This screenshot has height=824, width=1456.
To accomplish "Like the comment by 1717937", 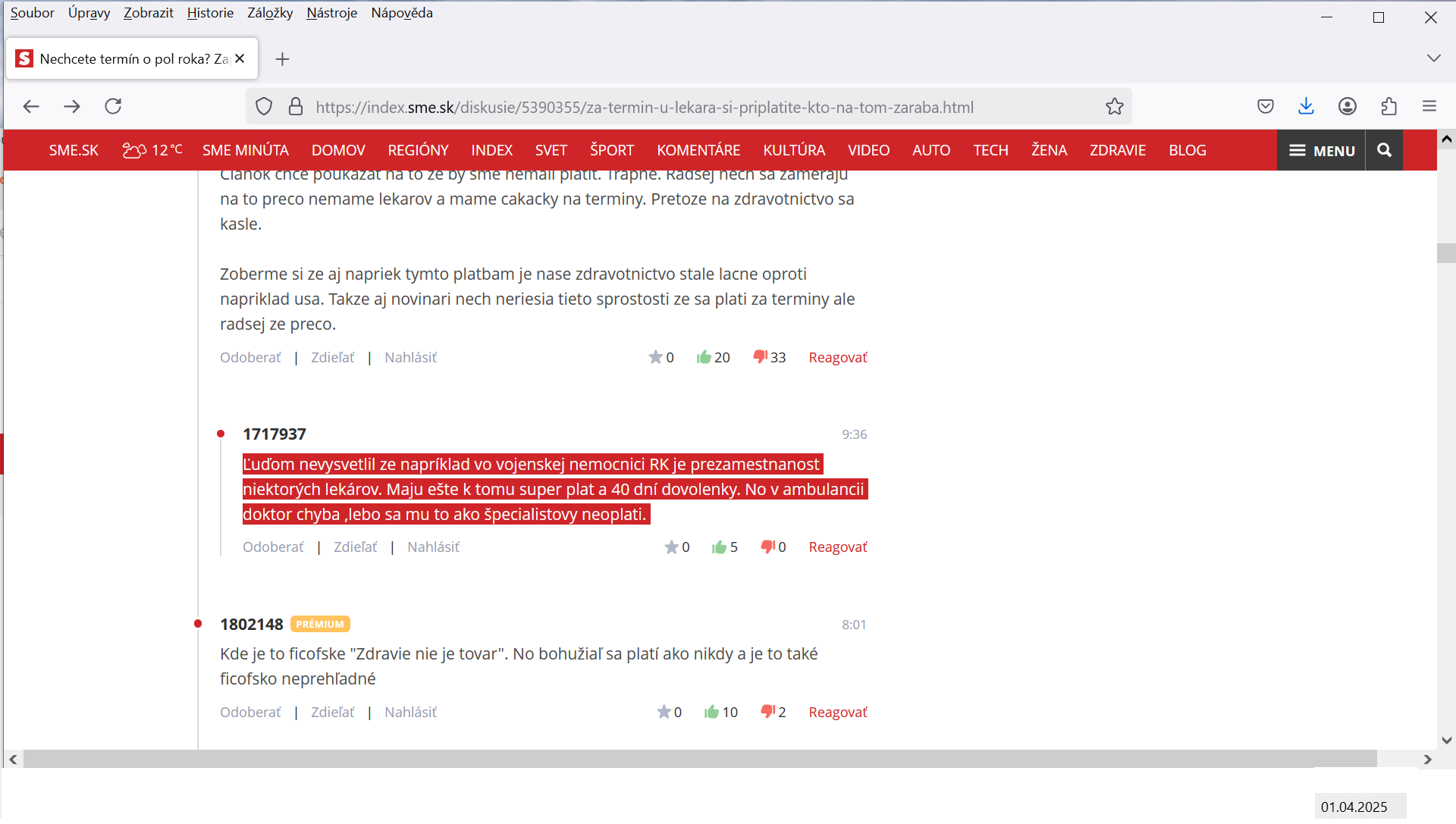I will click(719, 547).
